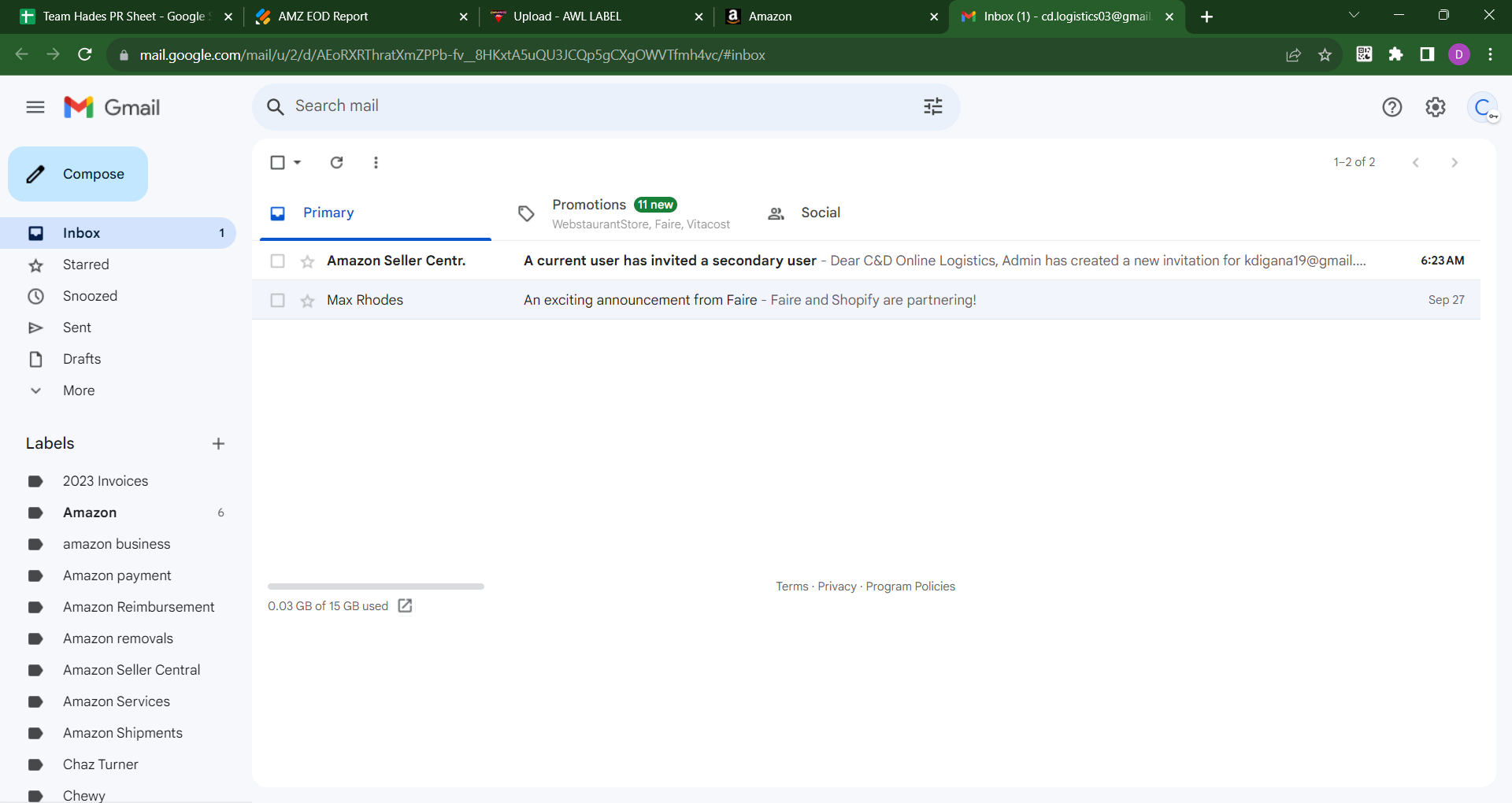
Task: Open the Amazon payment label
Action: click(118, 575)
